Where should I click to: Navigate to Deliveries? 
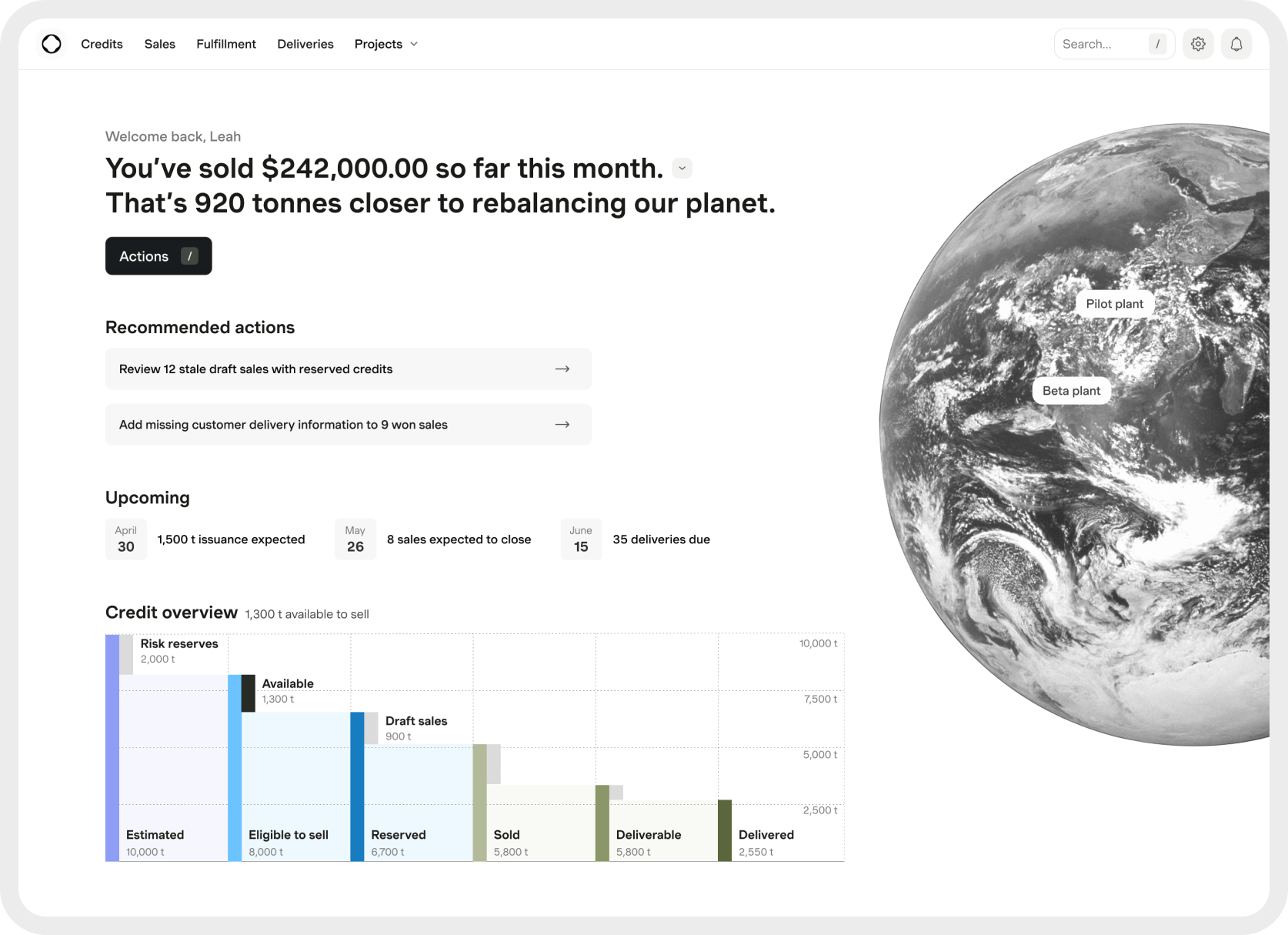click(305, 44)
